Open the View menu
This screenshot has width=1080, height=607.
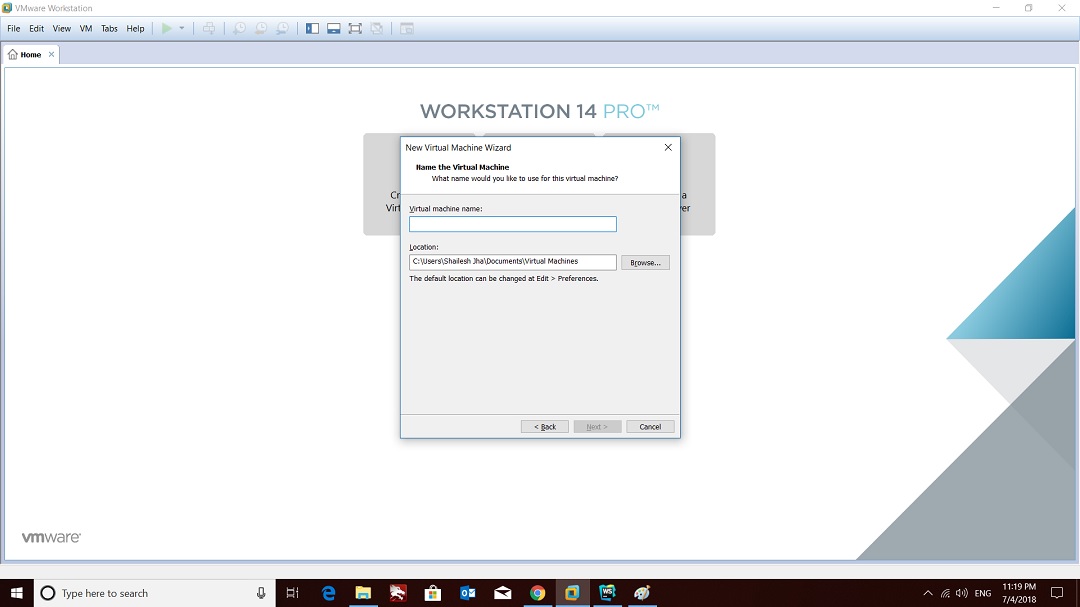[x=62, y=28]
